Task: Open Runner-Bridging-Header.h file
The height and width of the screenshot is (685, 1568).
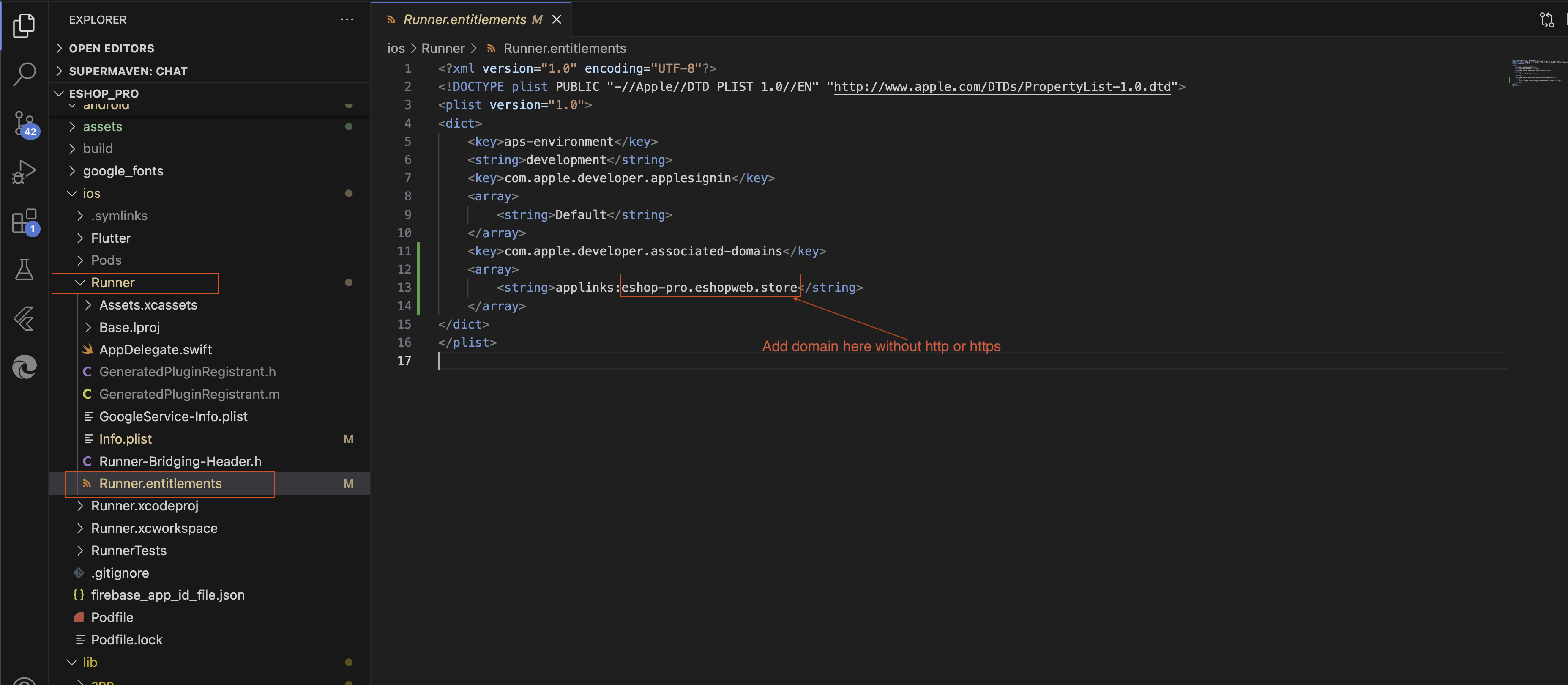Action: pyautogui.click(x=209, y=462)
